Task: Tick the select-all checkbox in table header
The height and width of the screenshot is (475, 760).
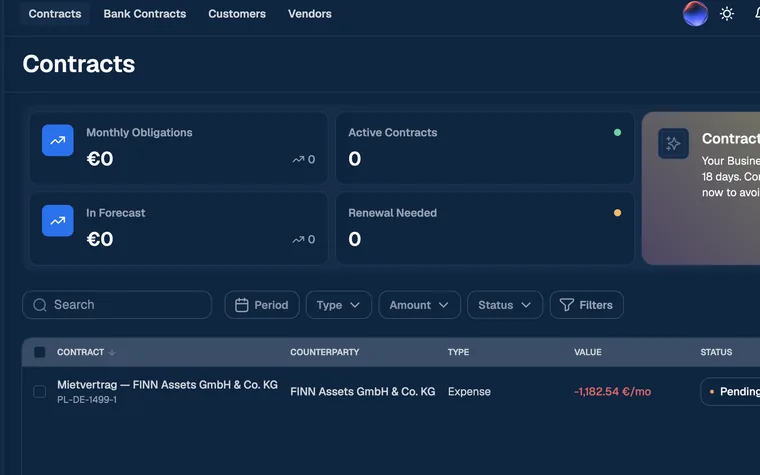Action: pyautogui.click(x=40, y=352)
